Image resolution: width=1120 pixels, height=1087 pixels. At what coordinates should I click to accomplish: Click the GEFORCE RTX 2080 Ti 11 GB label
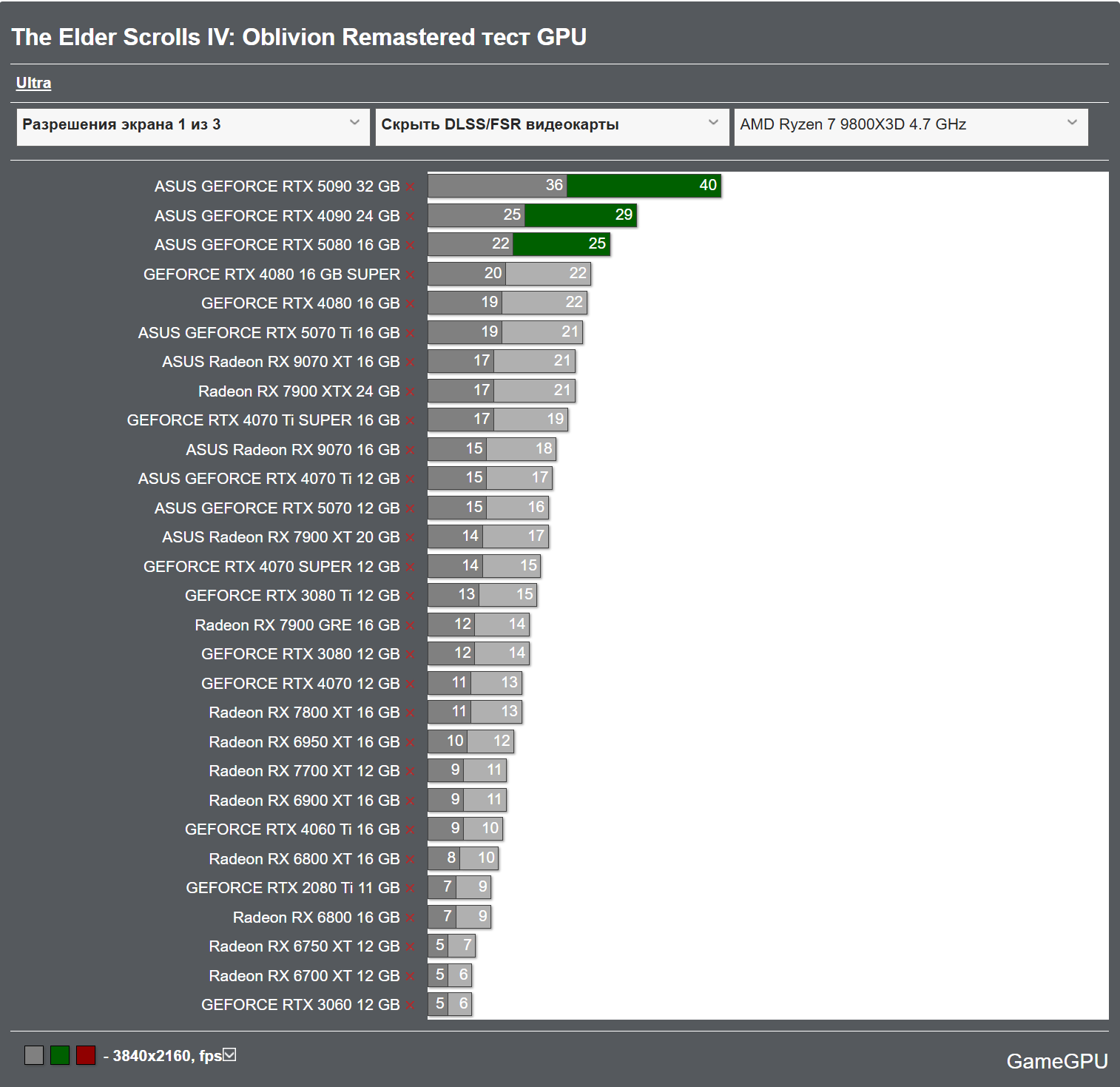point(293,888)
